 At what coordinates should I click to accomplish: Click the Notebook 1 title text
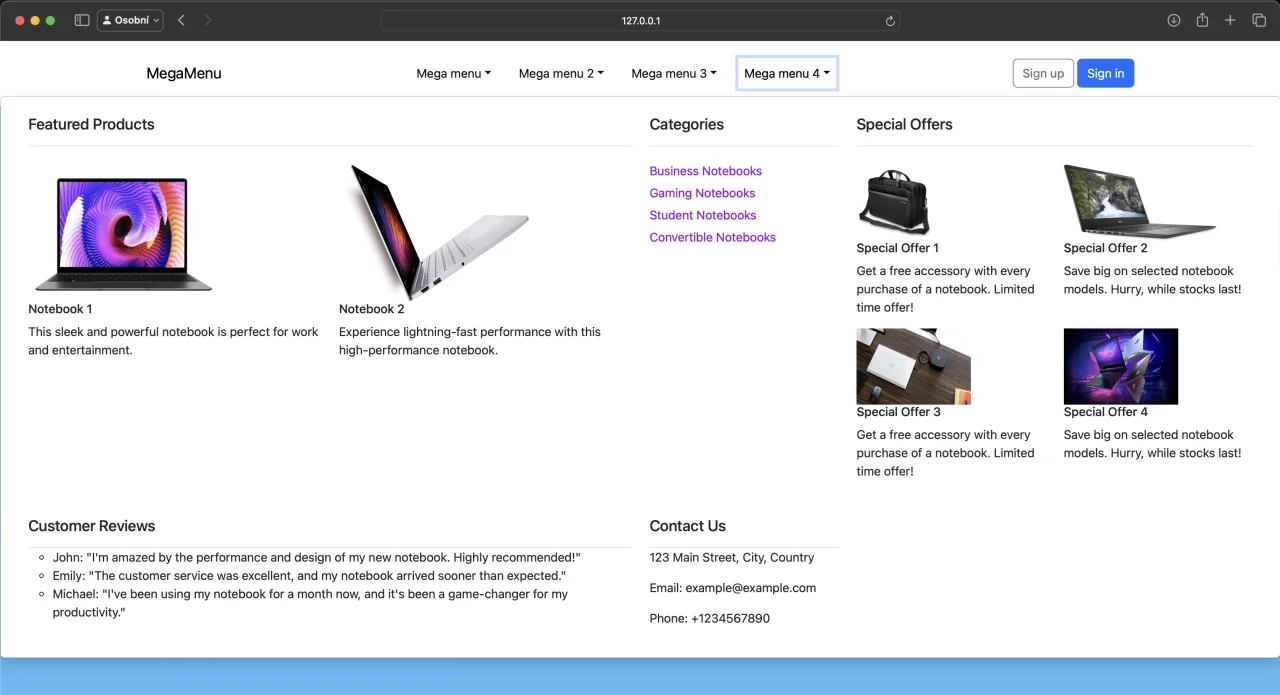(60, 309)
